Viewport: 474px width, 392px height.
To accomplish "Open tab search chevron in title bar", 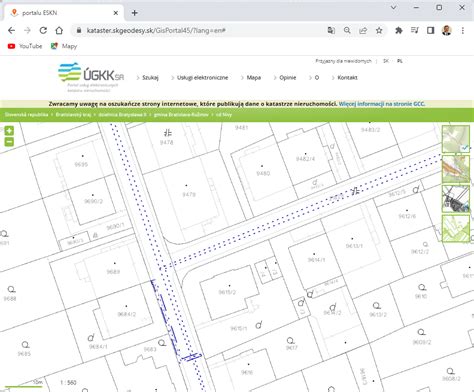I will [x=394, y=7].
